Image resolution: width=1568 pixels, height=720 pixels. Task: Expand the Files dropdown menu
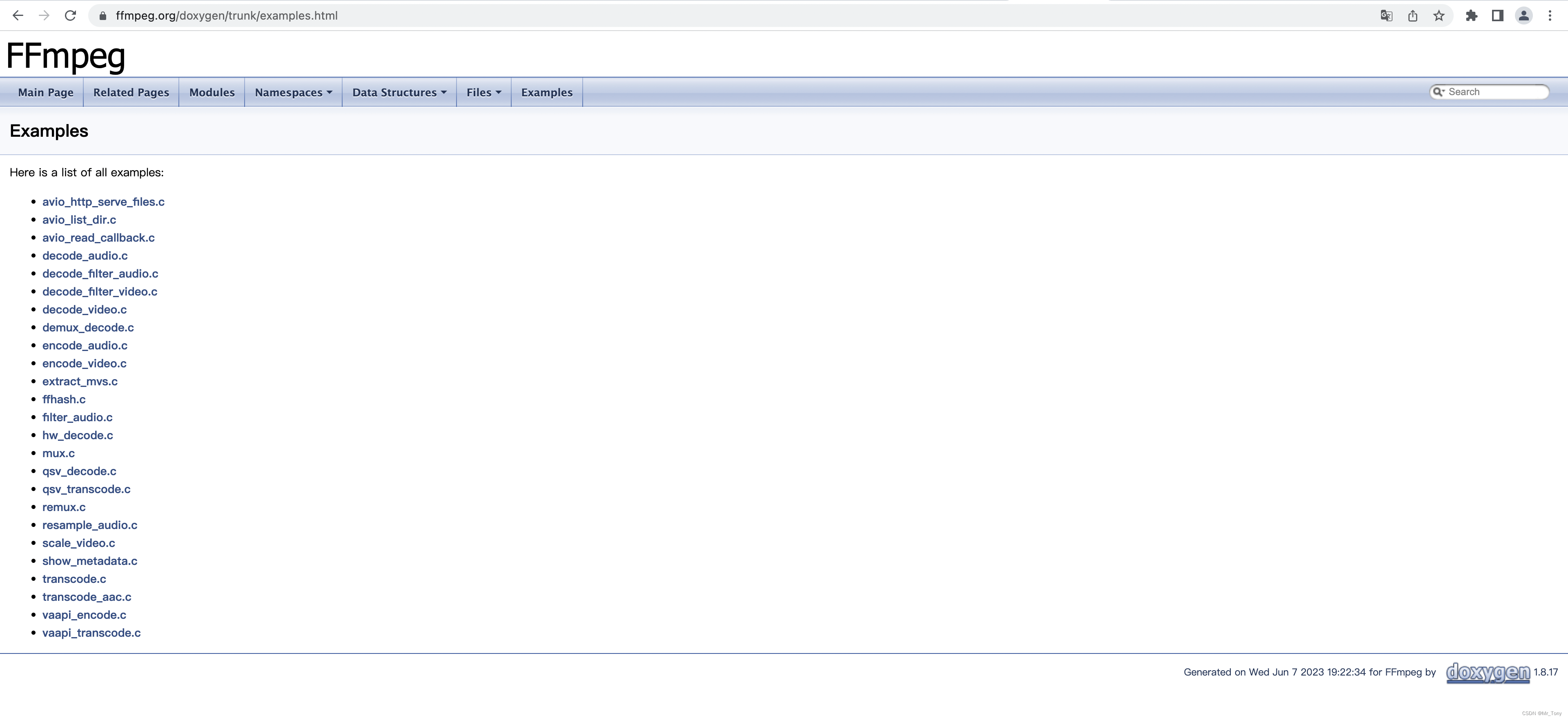[484, 93]
